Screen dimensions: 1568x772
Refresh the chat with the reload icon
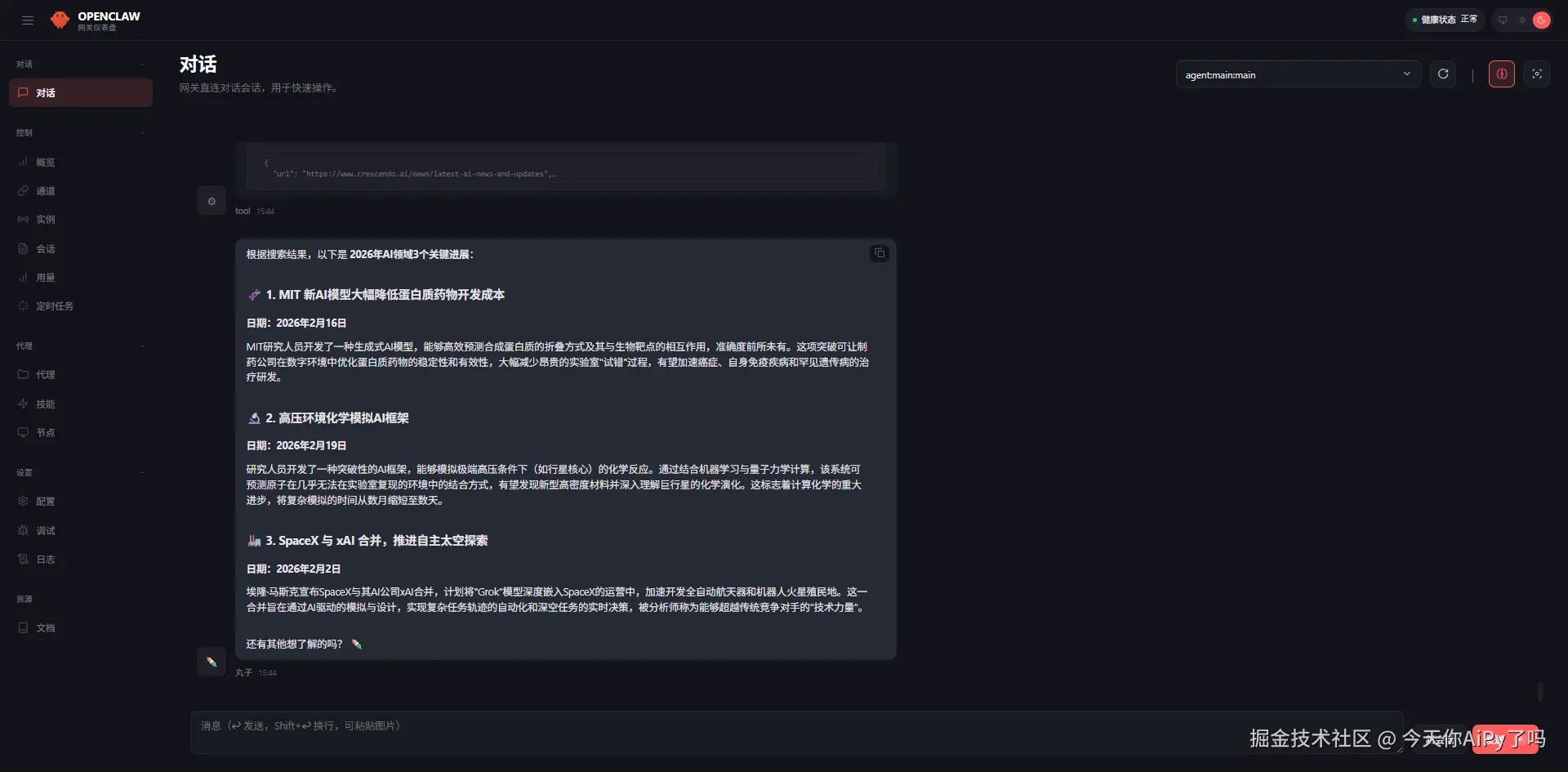point(1443,74)
